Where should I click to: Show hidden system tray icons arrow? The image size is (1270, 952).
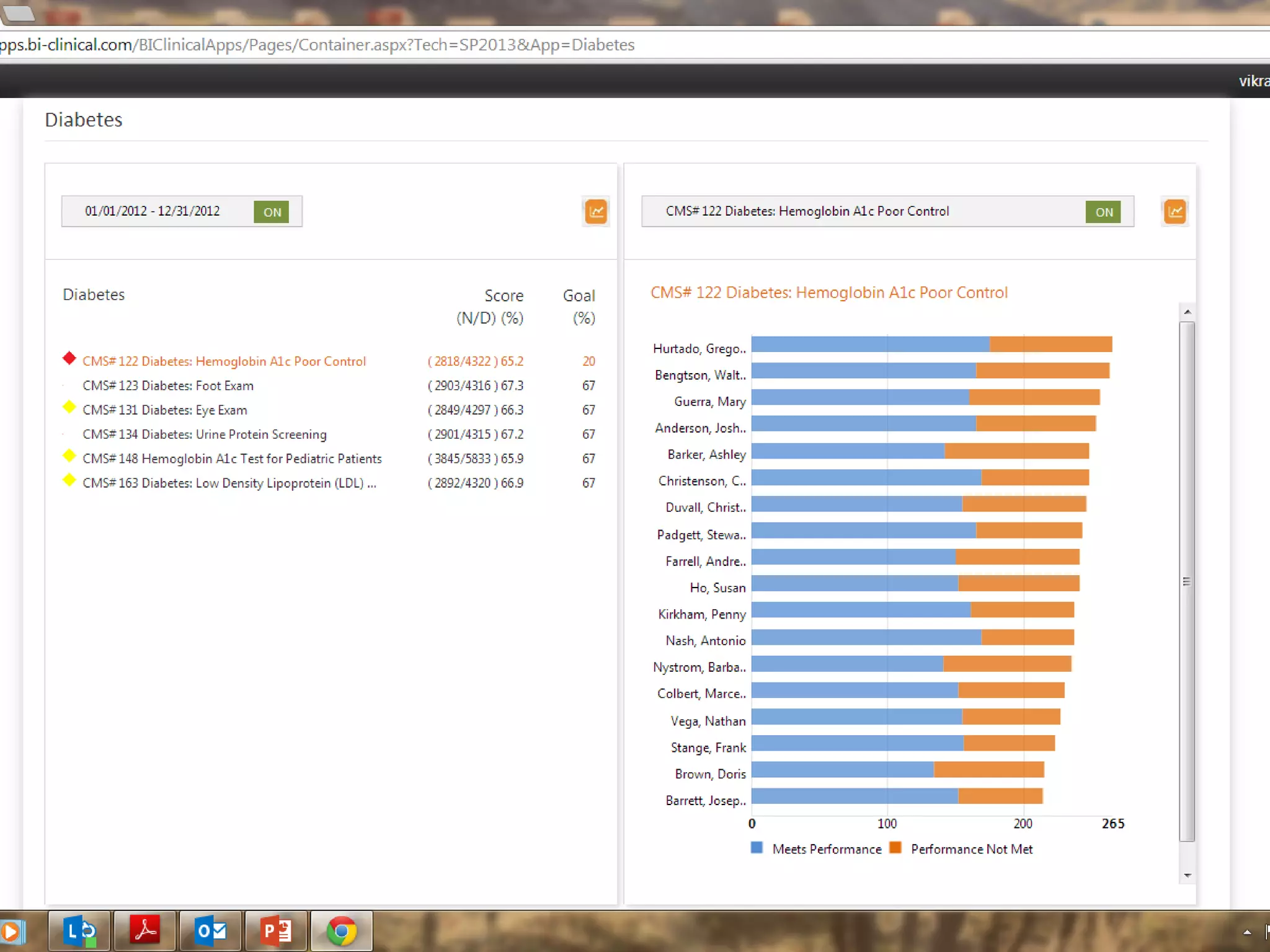point(1247,932)
